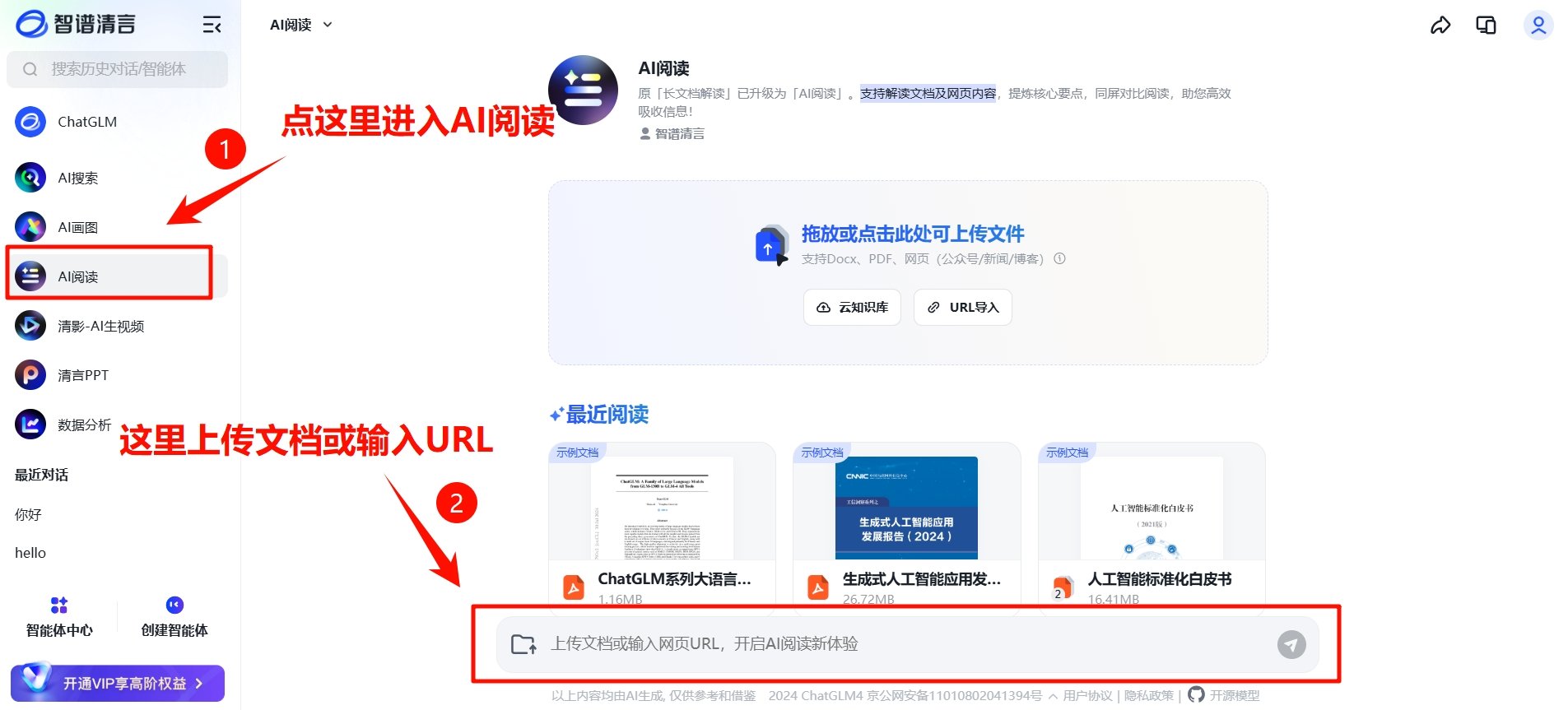Click the search magnifier icon
The height and width of the screenshot is (710, 1568).
(x=30, y=69)
